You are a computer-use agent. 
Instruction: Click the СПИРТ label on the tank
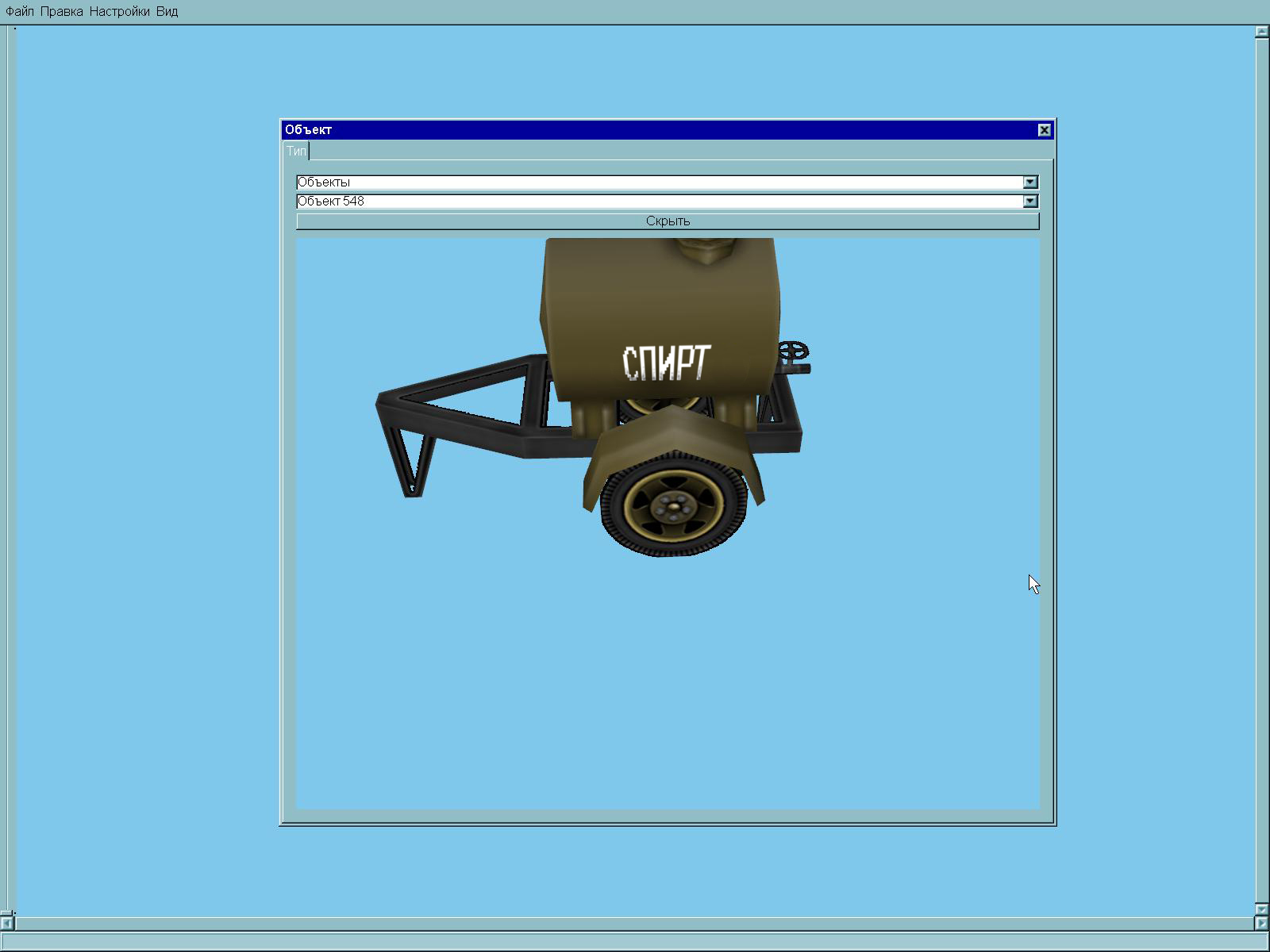pyautogui.click(x=666, y=363)
